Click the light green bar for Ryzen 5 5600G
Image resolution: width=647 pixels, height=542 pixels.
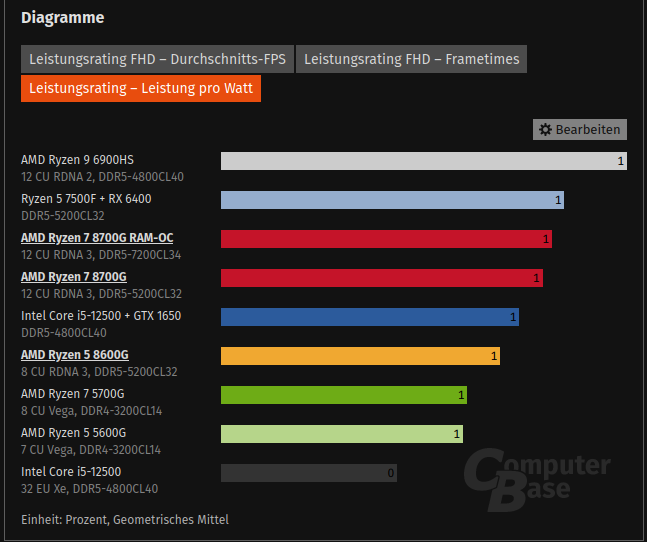pyautogui.click(x=342, y=434)
